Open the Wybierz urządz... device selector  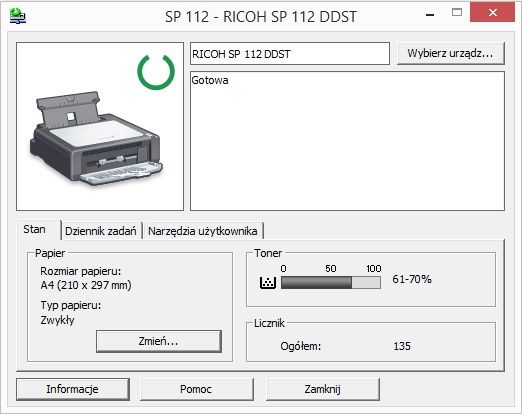451,53
